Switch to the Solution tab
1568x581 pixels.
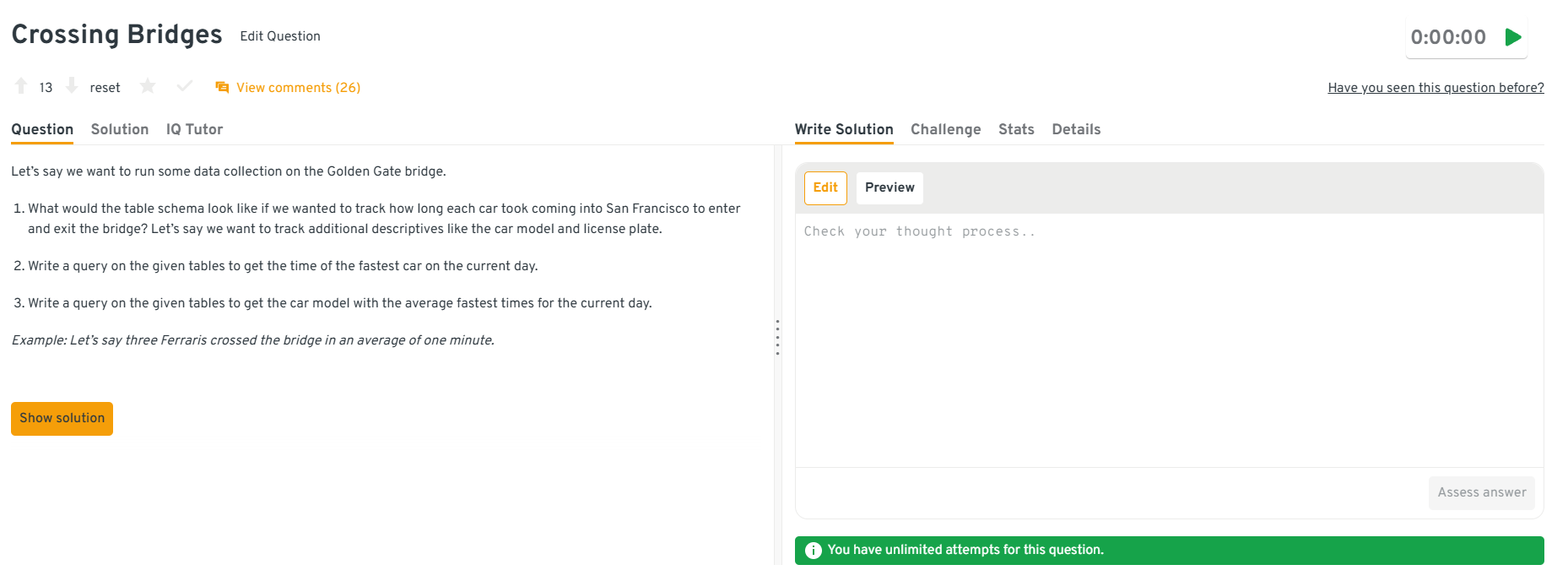(x=120, y=129)
